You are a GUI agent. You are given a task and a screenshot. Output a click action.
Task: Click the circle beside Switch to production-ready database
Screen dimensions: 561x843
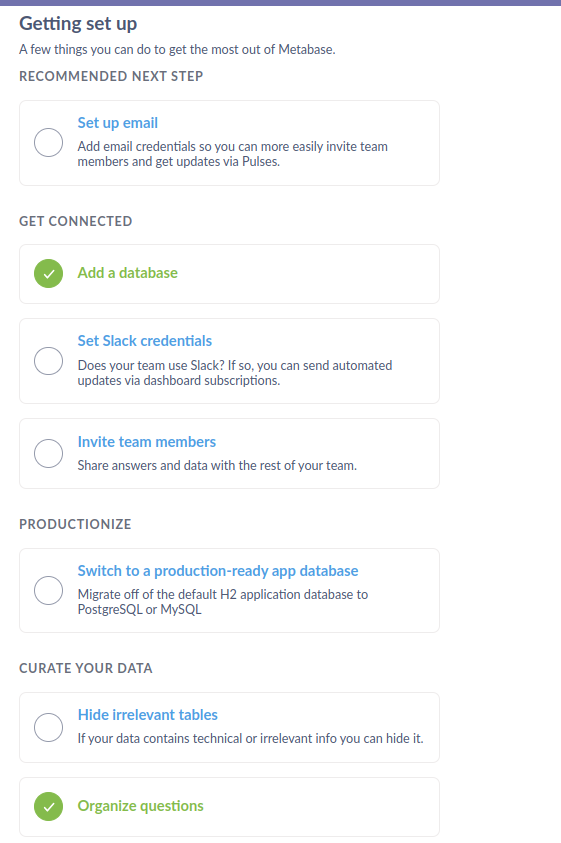click(48, 590)
